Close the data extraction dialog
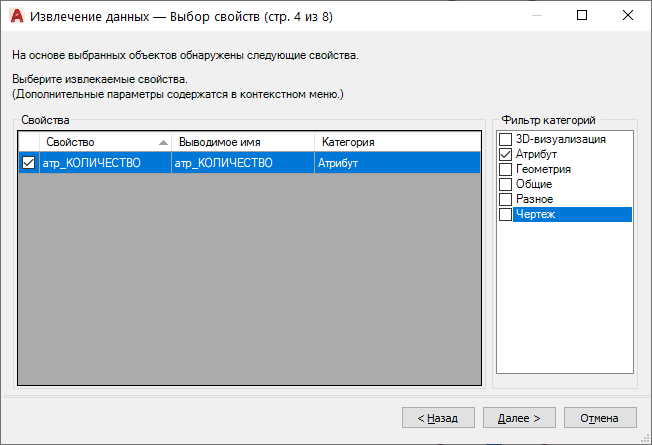Screen dimensions: 652x445 (628, 15)
